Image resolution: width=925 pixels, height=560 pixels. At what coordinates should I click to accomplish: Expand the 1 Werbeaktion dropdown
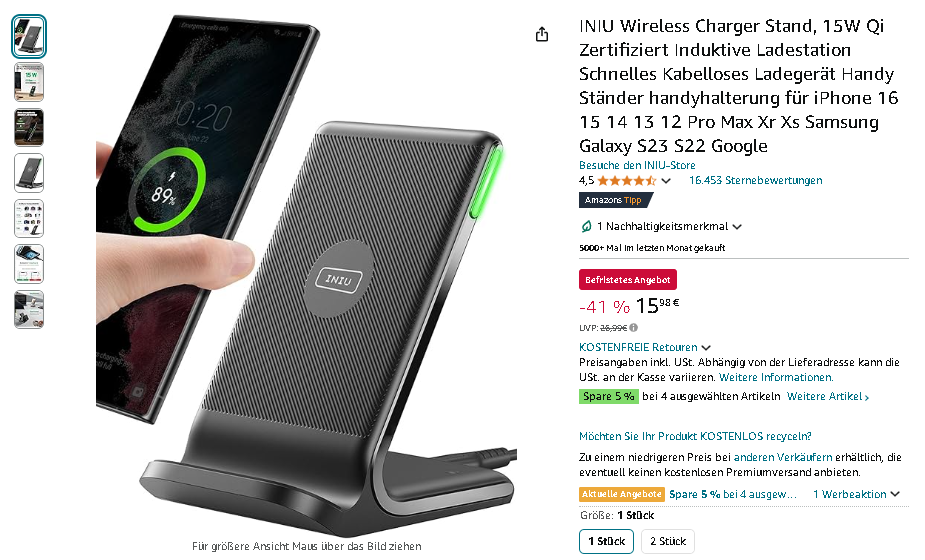[x=895, y=494]
